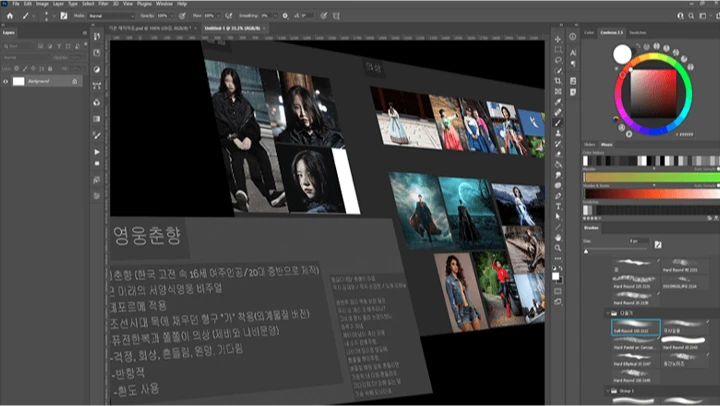Select the Hard Elliptical brush preset

636,360
